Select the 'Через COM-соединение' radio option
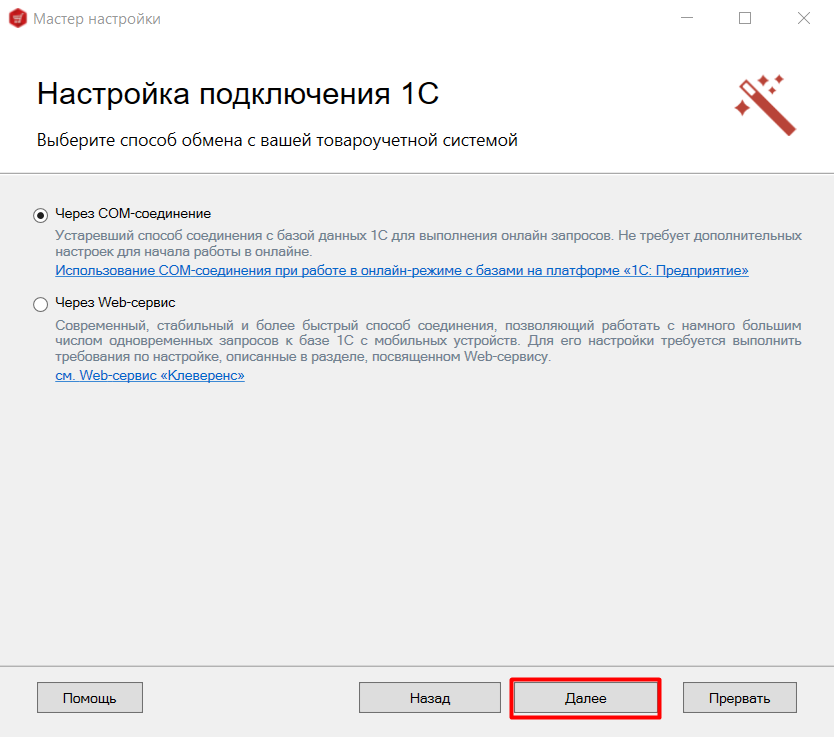This screenshot has height=737, width=834. coord(40,215)
